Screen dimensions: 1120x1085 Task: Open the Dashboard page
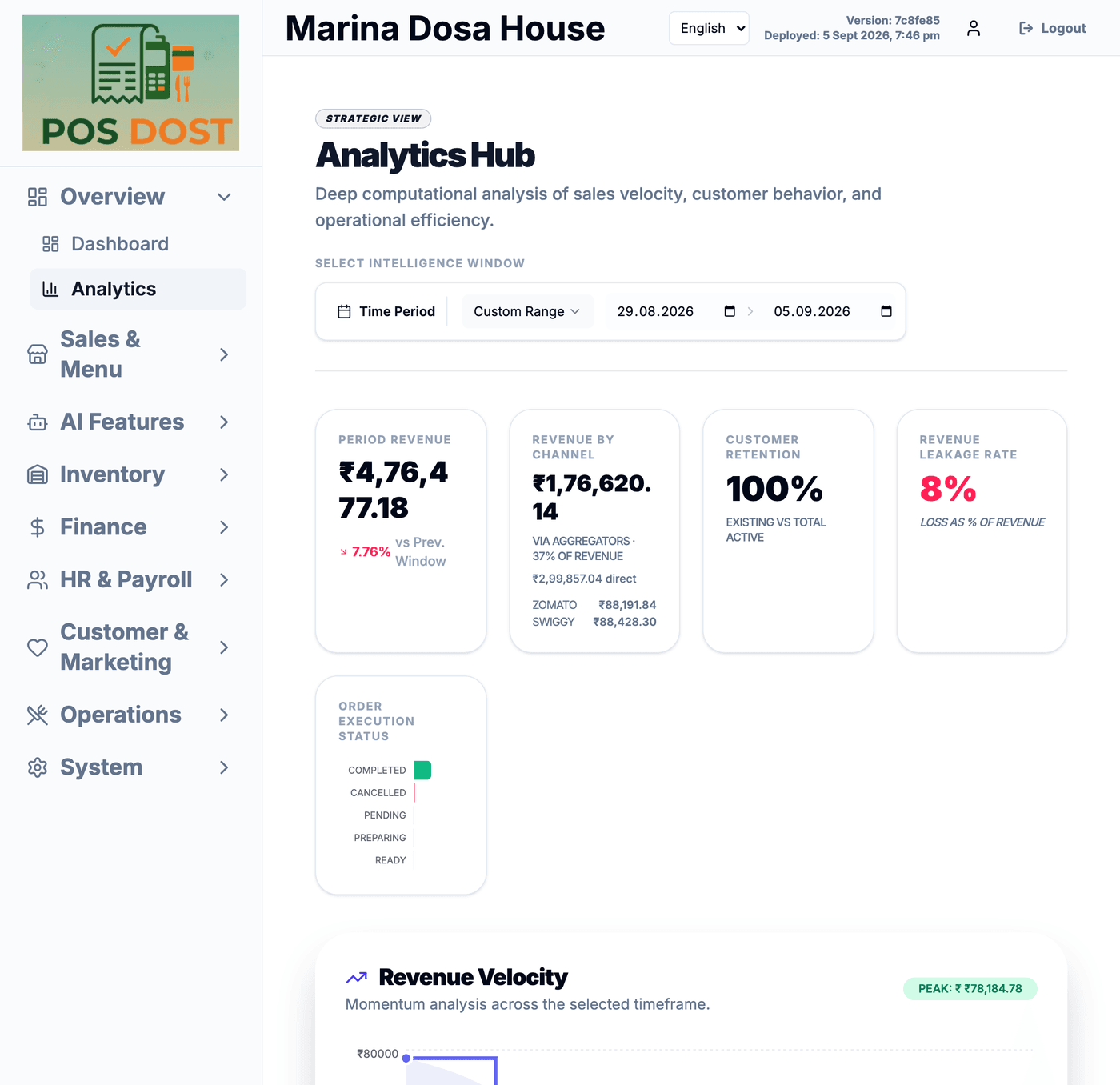click(138, 244)
